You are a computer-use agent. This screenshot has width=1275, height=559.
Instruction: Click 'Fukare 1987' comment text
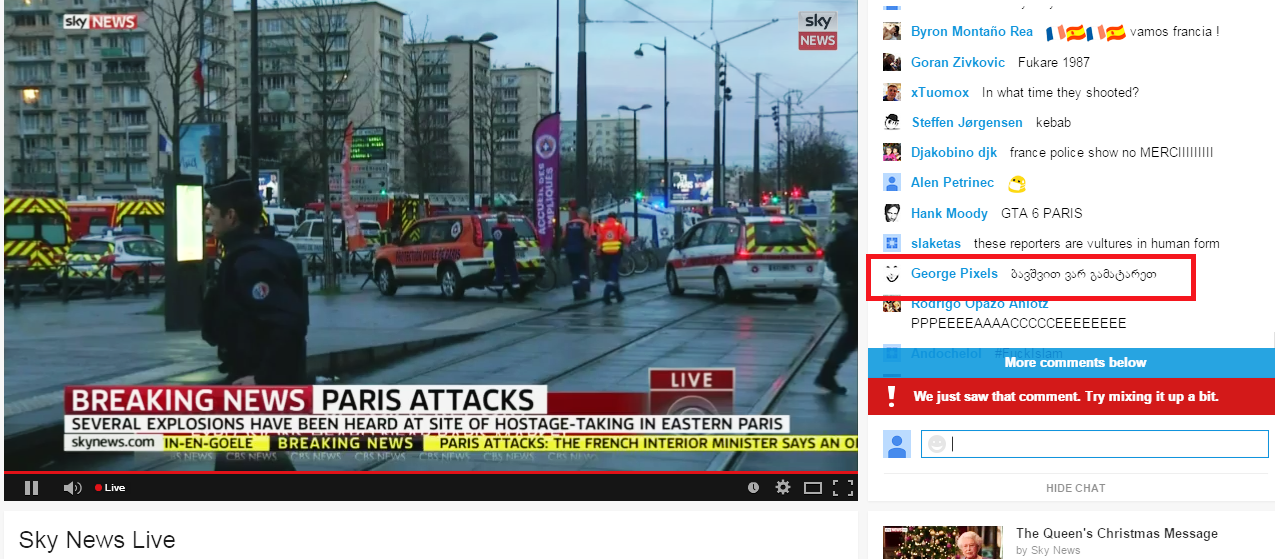(1053, 62)
